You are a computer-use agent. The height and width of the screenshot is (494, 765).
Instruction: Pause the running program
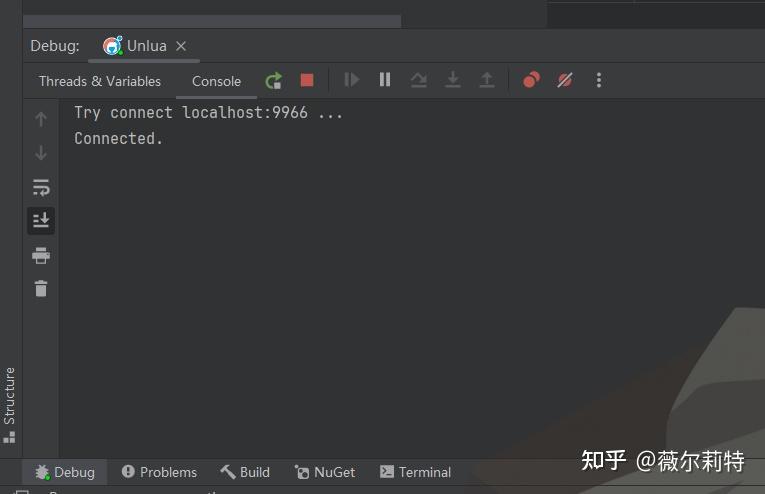pos(385,79)
